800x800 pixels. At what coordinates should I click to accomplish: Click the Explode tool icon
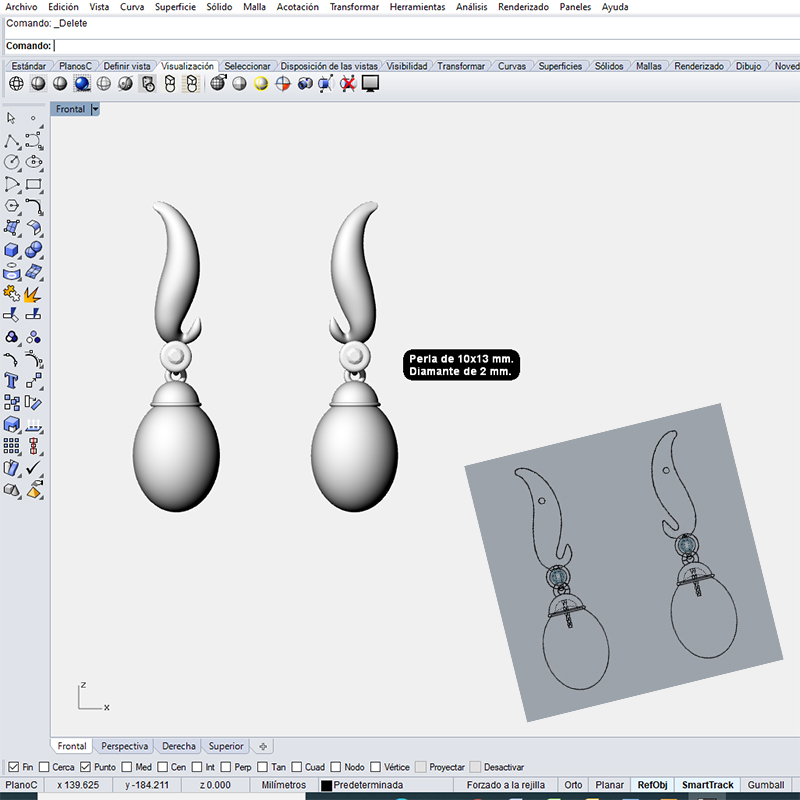(x=34, y=294)
